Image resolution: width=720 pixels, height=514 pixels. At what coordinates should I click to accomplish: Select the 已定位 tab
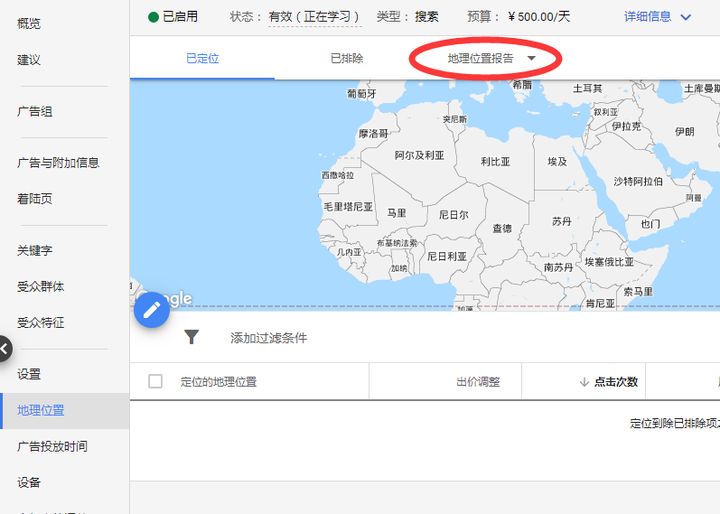[x=202, y=58]
